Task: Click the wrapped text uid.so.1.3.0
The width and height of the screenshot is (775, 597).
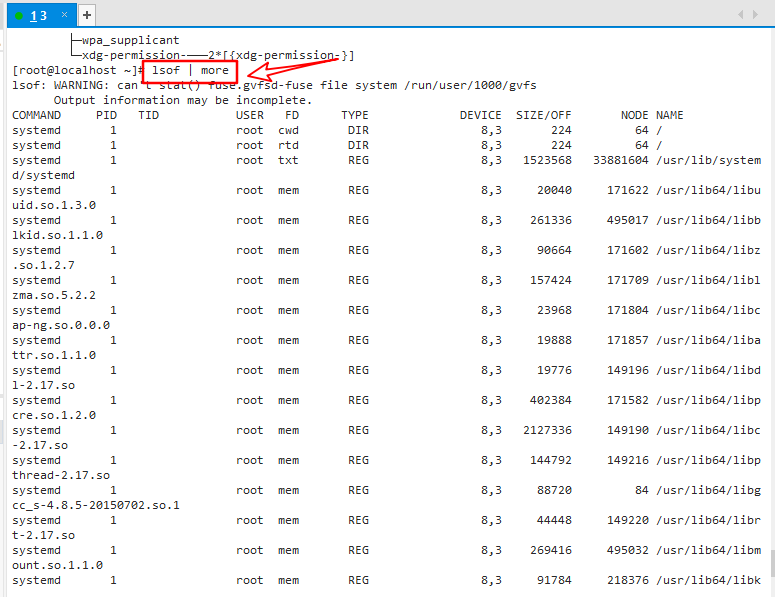Action: [54, 205]
